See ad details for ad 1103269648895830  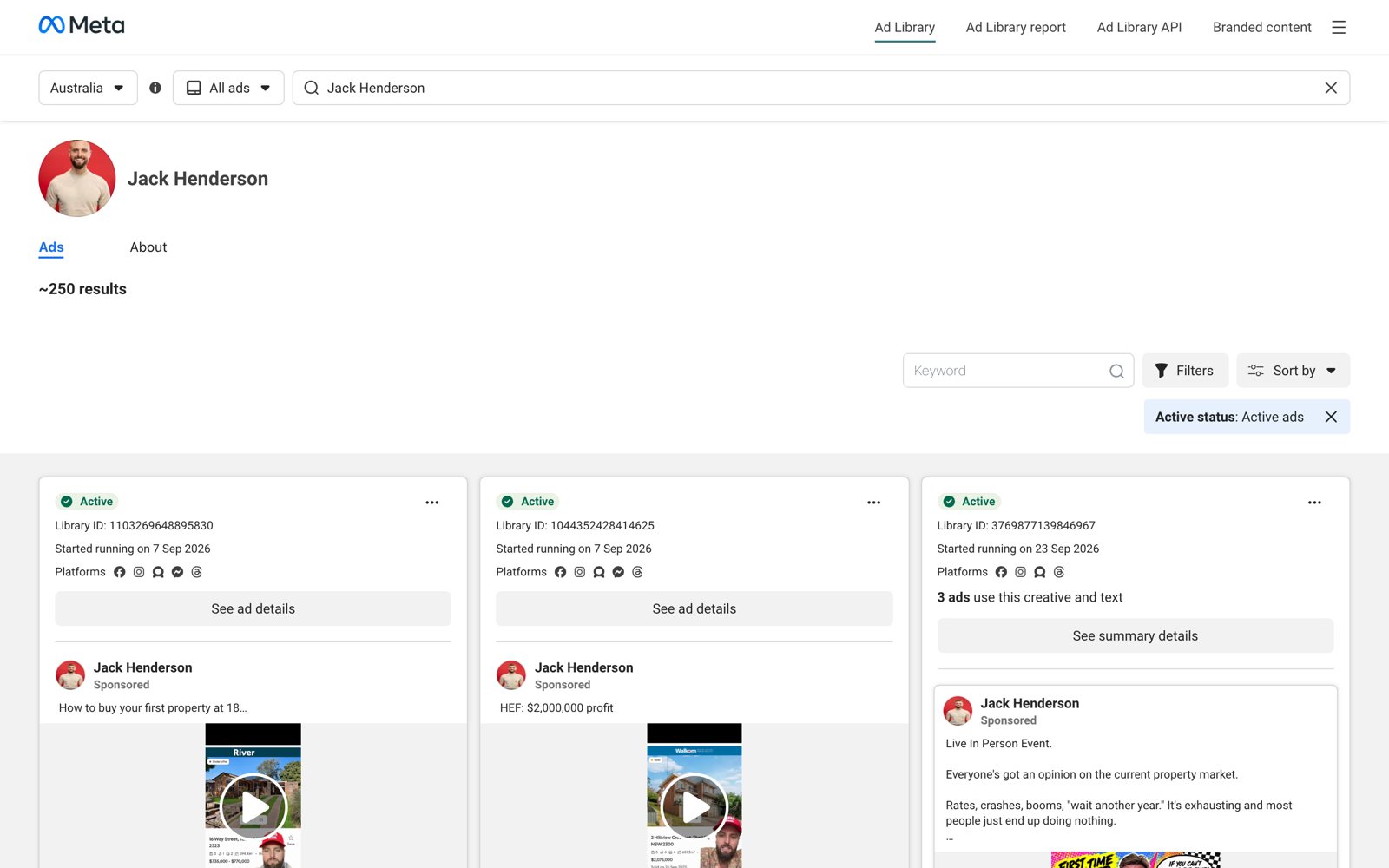[253, 608]
